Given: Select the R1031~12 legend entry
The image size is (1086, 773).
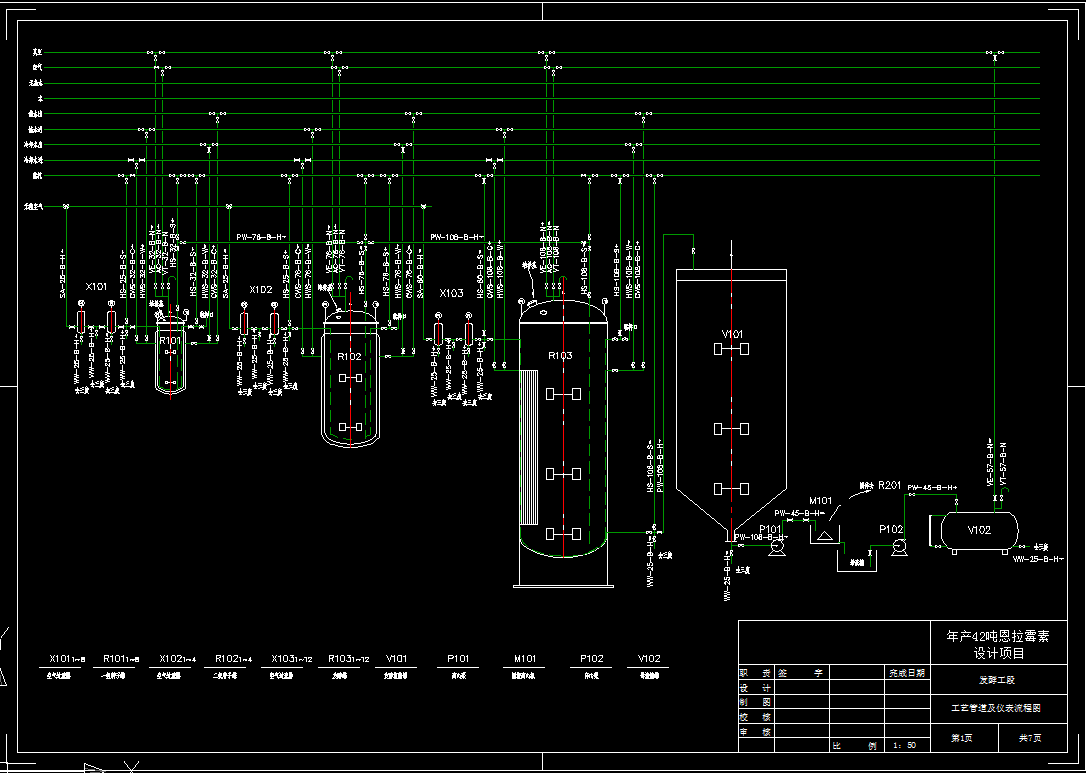Looking at the screenshot, I should coord(348,659).
